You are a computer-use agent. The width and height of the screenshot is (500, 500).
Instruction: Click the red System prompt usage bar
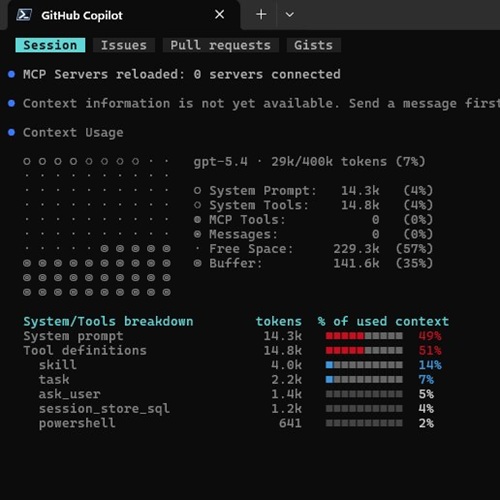click(x=364, y=336)
